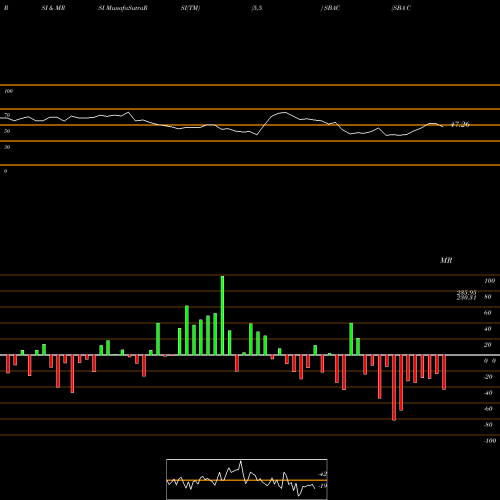Click the ') SBAC' header text
500x500 pixels.
pyautogui.click(x=330, y=8)
